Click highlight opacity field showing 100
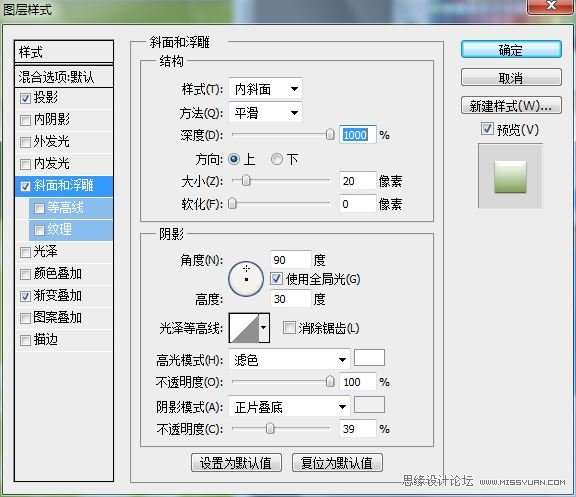Image resolution: width=576 pixels, height=497 pixels. (357, 382)
